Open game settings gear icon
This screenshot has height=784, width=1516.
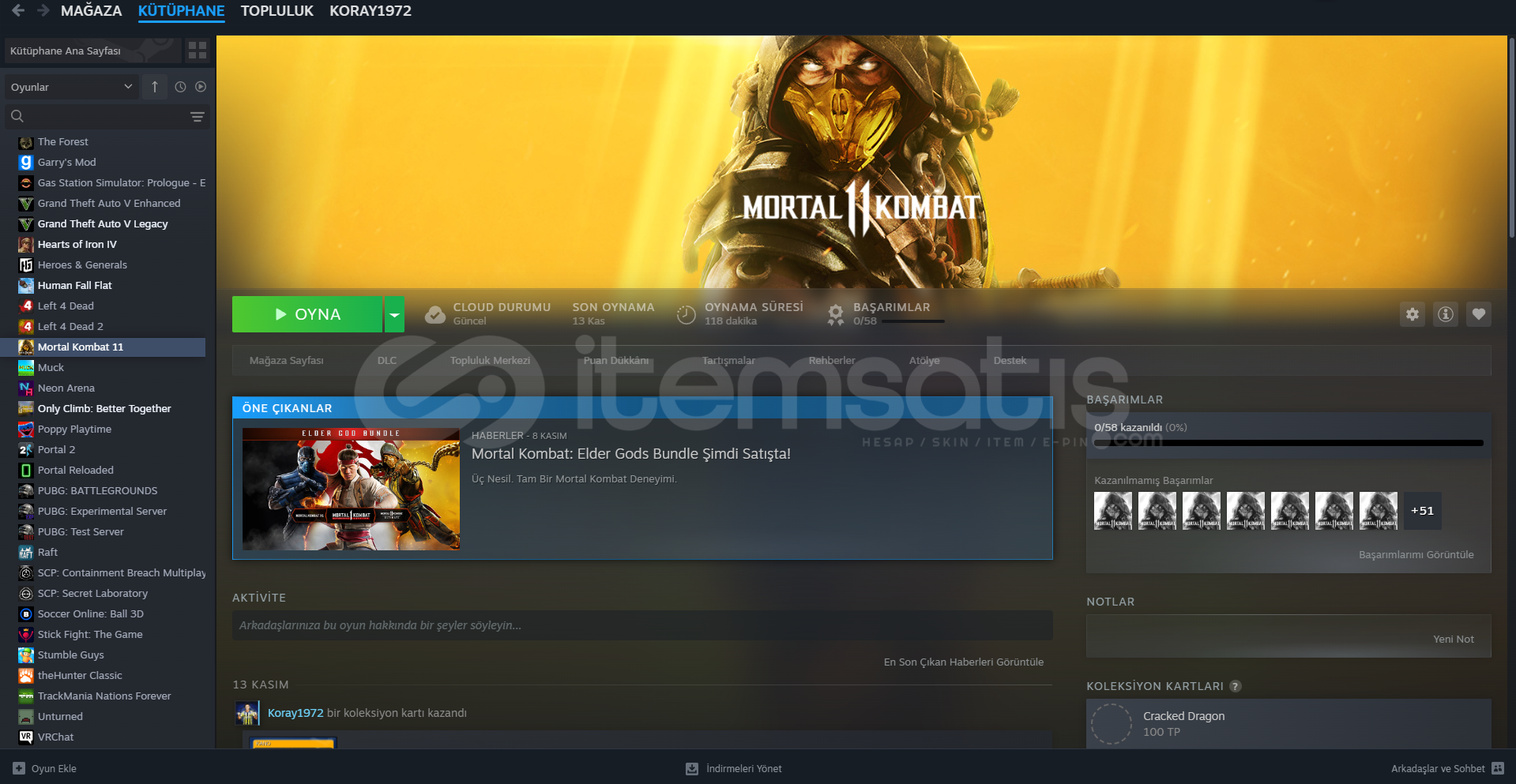(x=1413, y=314)
